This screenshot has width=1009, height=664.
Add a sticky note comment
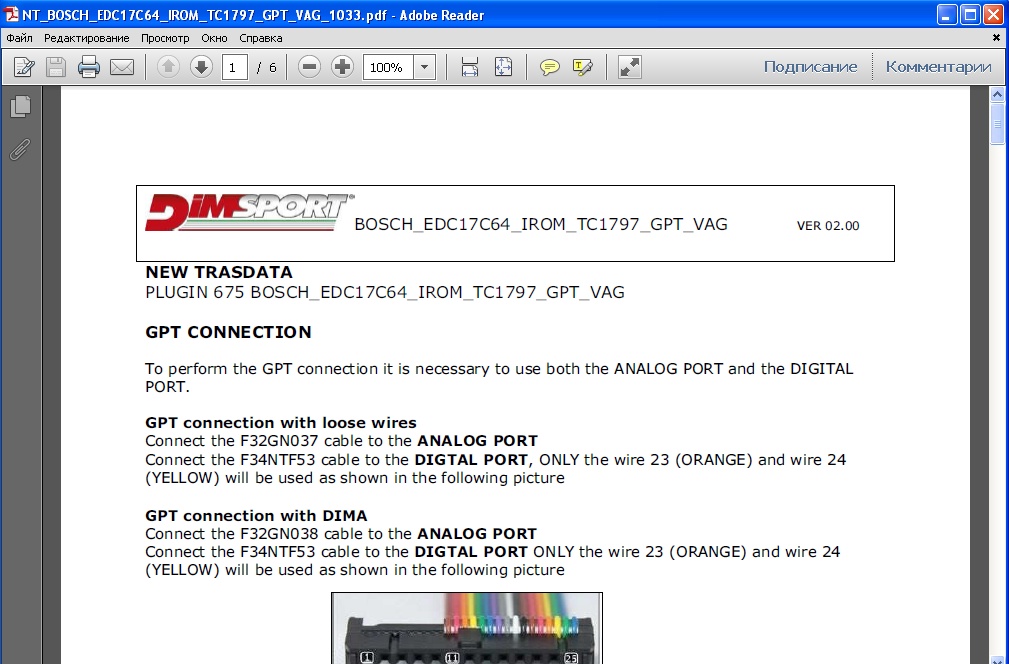coord(550,67)
